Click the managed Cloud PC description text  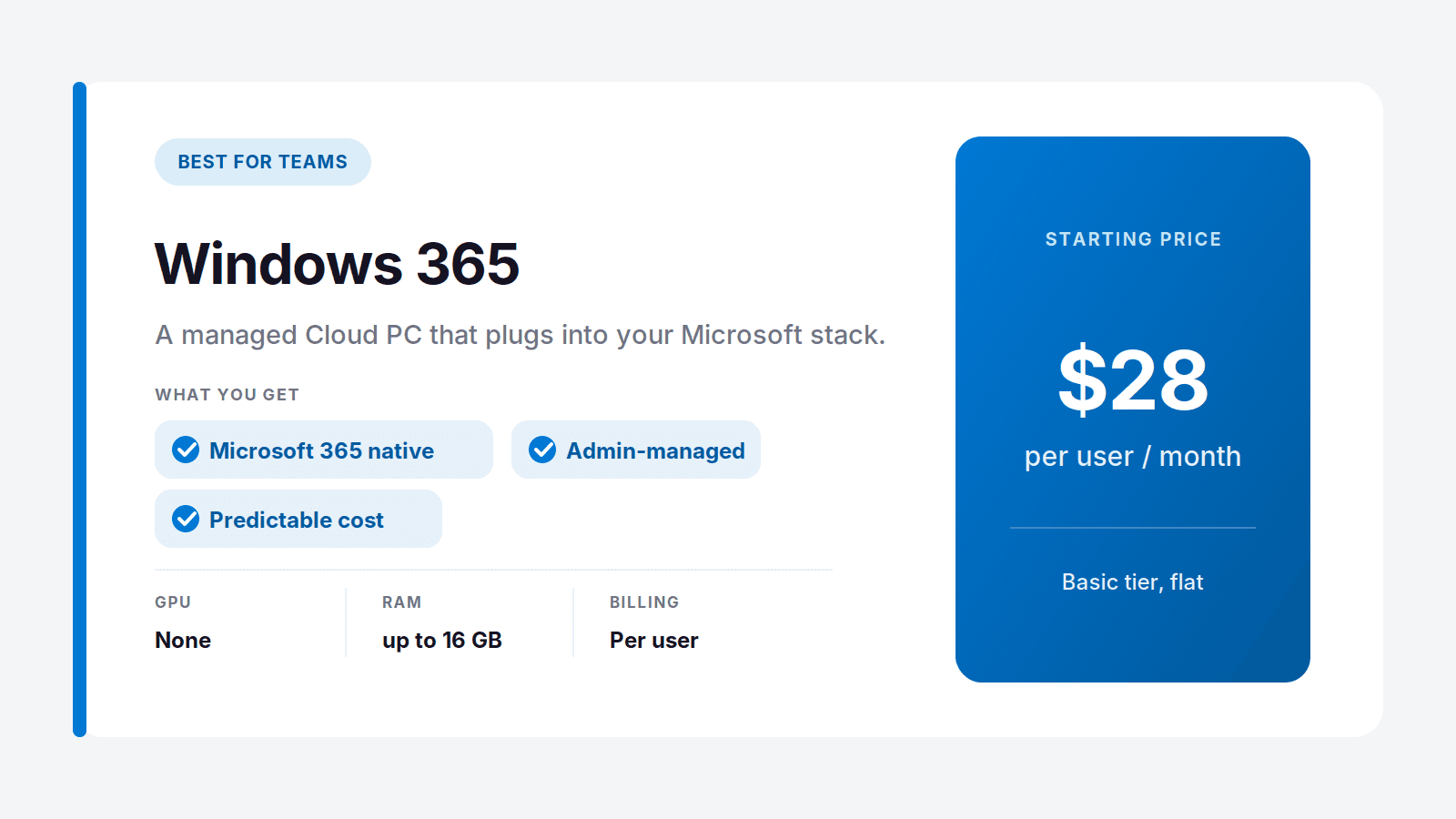tap(520, 335)
